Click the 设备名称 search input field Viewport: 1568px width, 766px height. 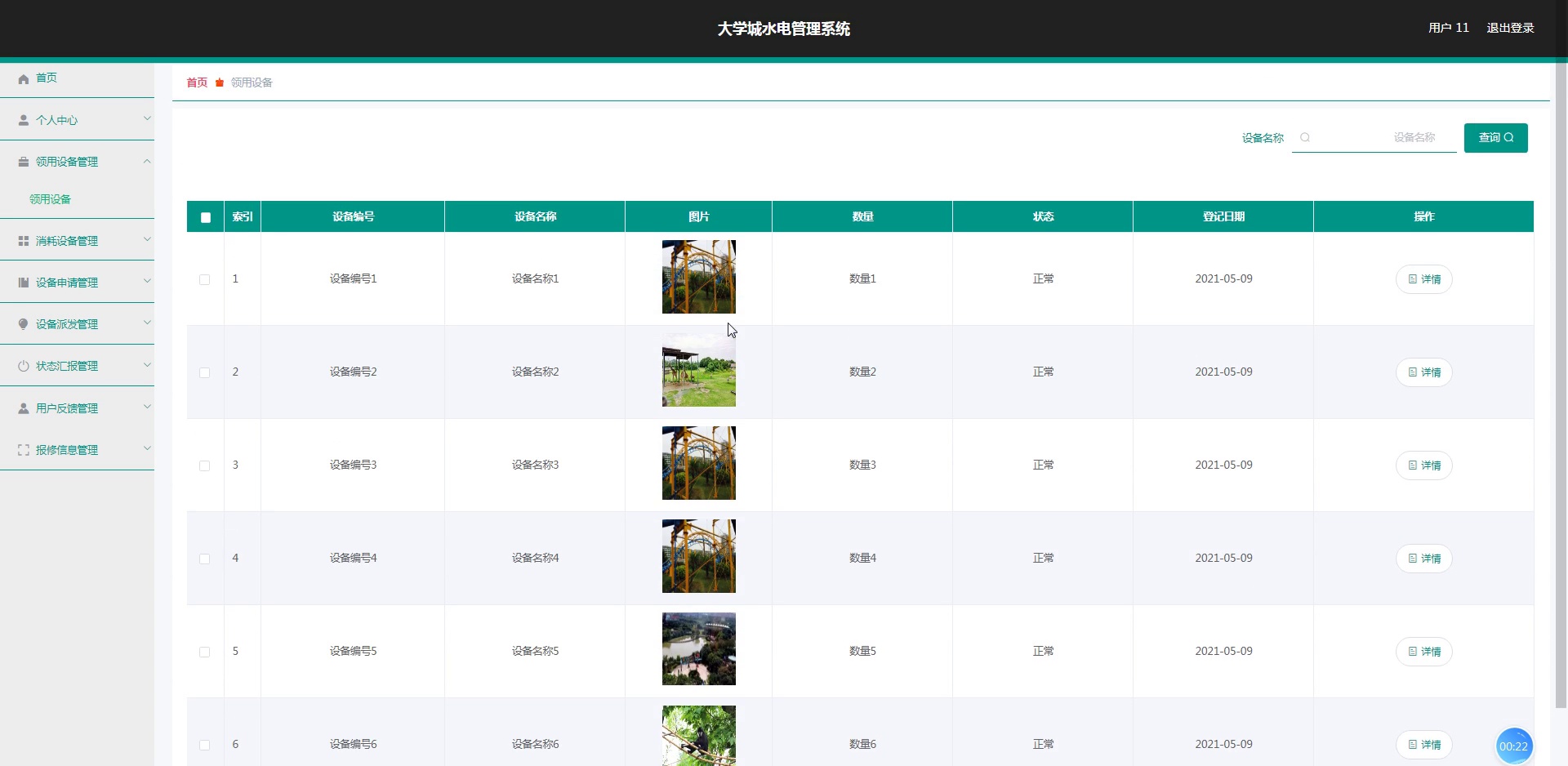pos(1374,137)
